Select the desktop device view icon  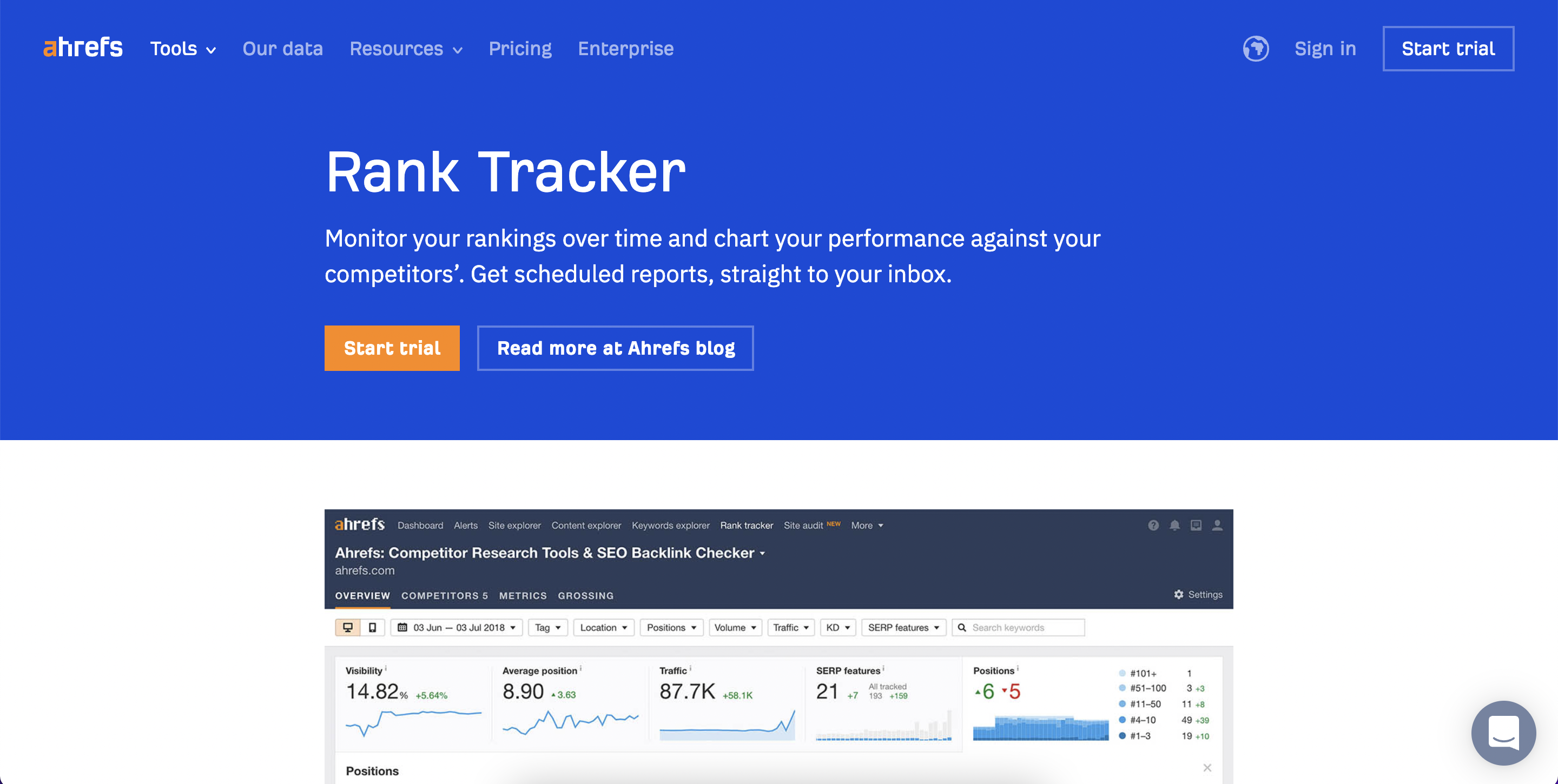pyautogui.click(x=348, y=627)
